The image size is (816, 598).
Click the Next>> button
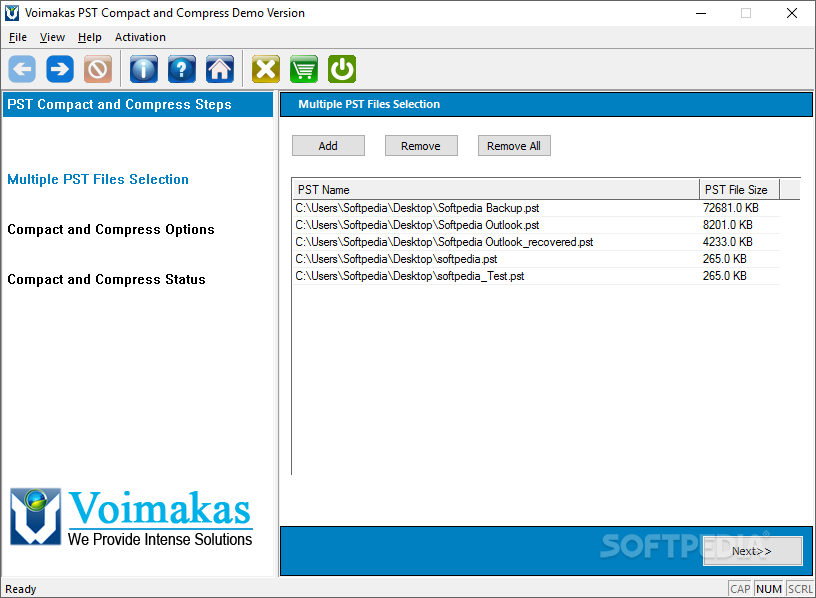pos(753,551)
